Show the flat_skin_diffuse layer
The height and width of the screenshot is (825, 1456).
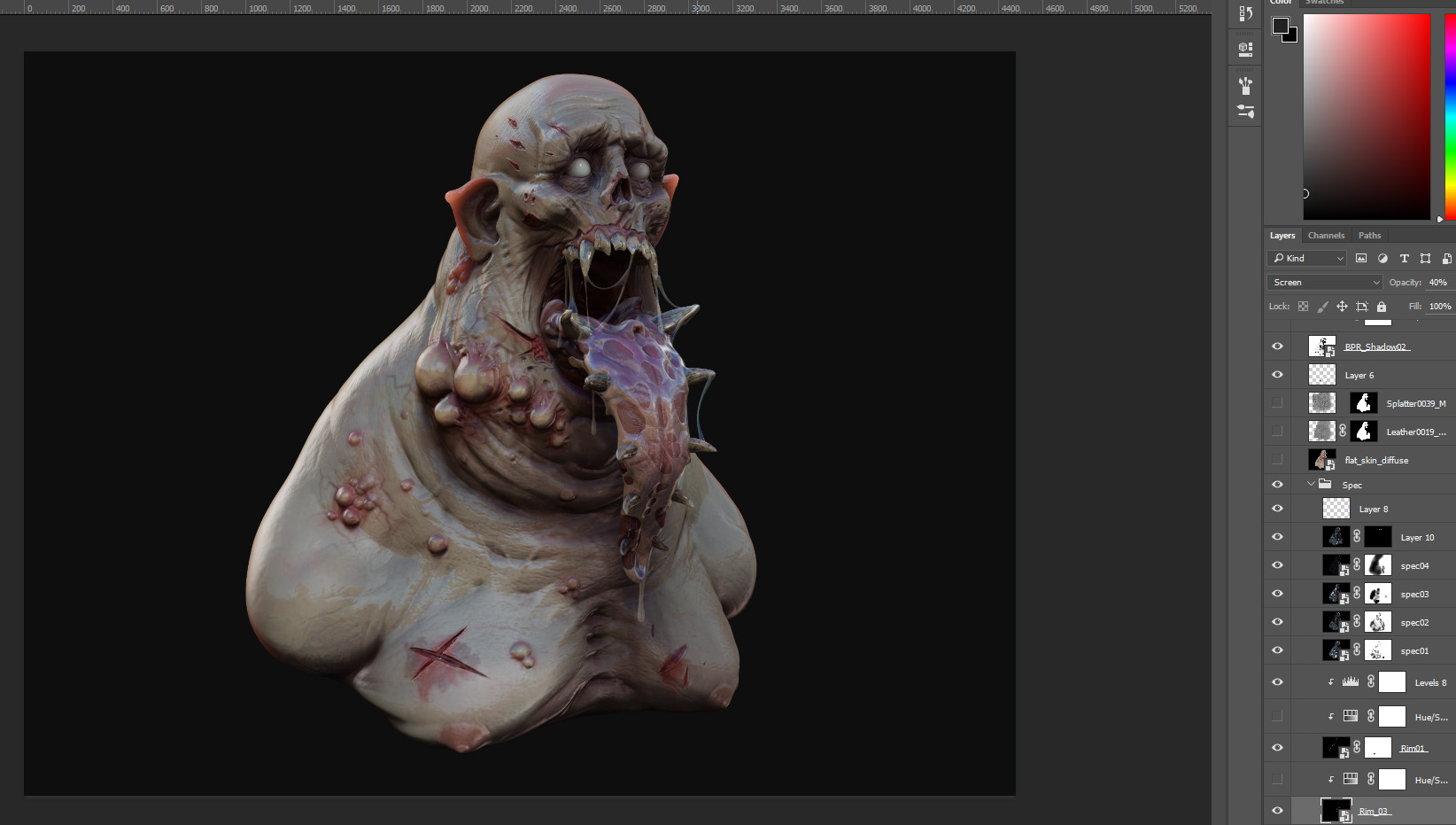(x=1277, y=460)
